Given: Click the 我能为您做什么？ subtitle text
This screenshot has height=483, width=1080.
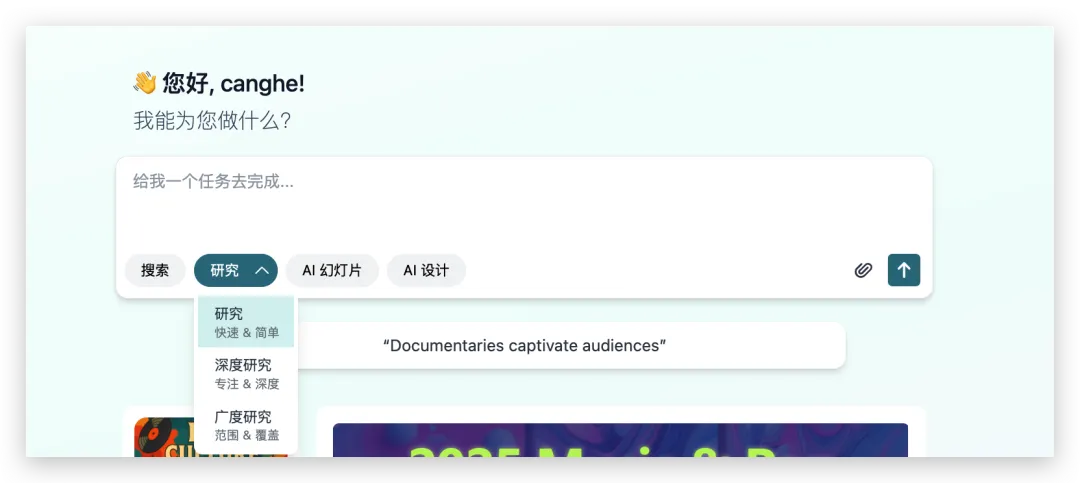Looking at the screenshot, I should pos(212,121).
